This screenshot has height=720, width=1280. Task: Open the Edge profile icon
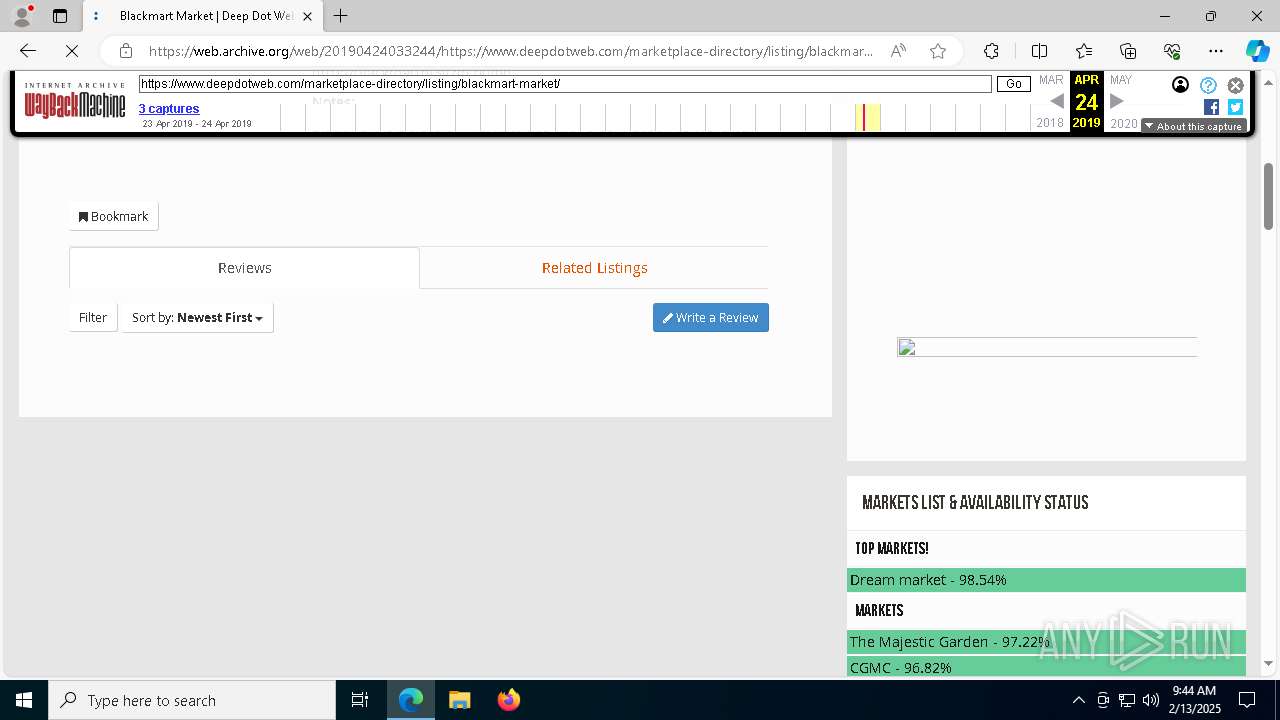coord(22,16)
